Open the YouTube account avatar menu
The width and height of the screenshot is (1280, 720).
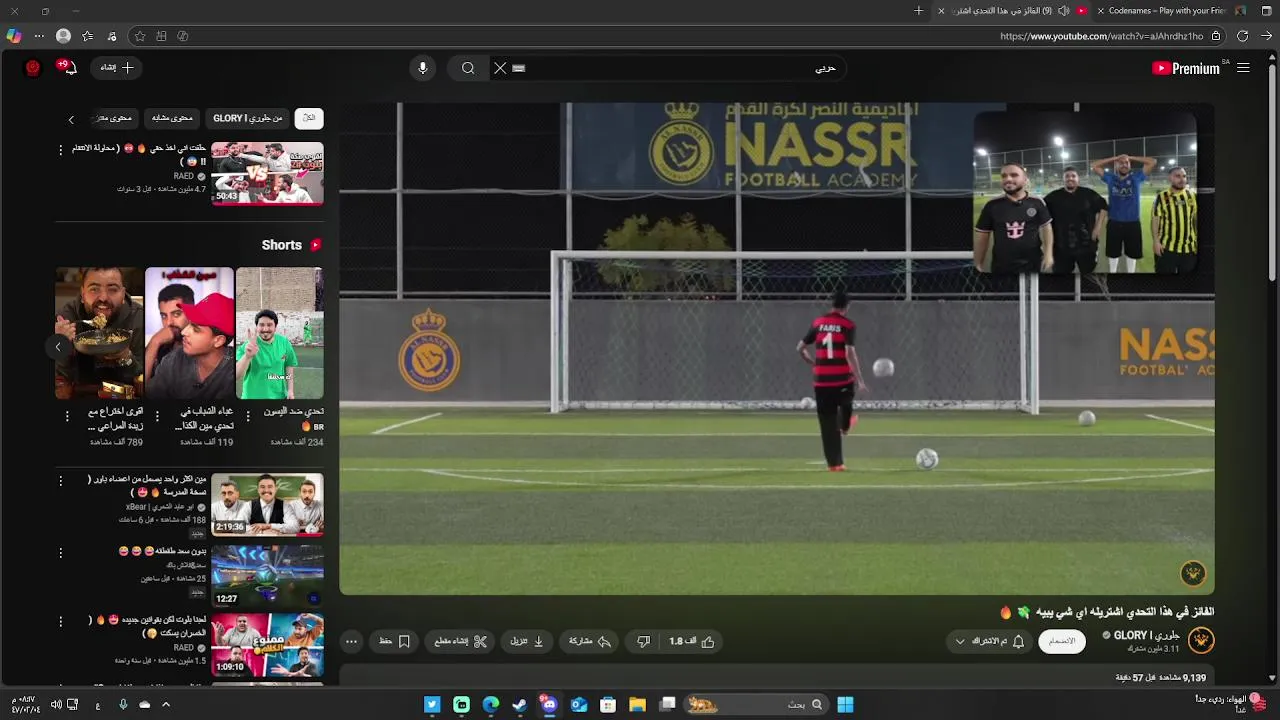pos(33,68)
